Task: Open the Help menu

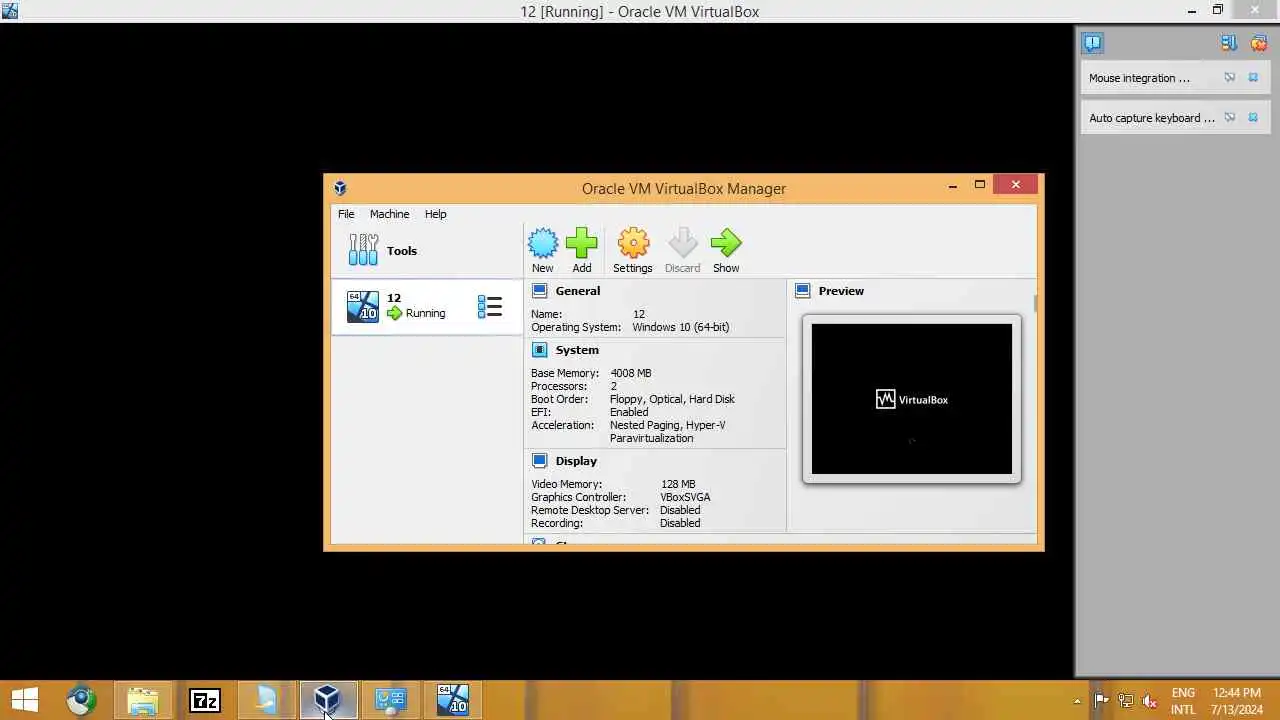Action: 435,214
